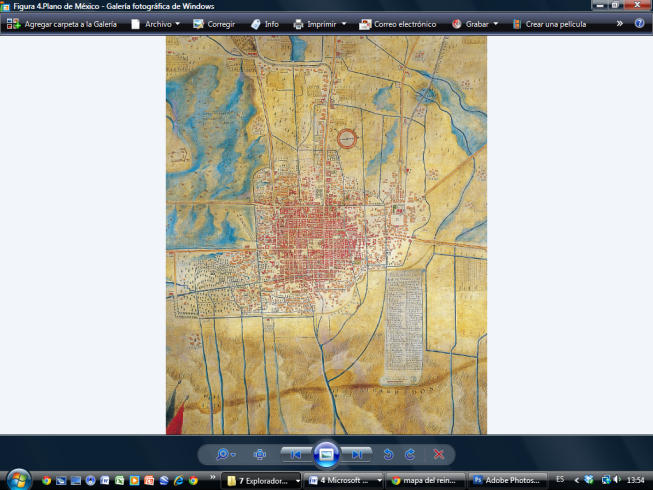The width and height of the screenshot is (653, 490).
Task: Open the Info panel
Action: tap(264, 24)
